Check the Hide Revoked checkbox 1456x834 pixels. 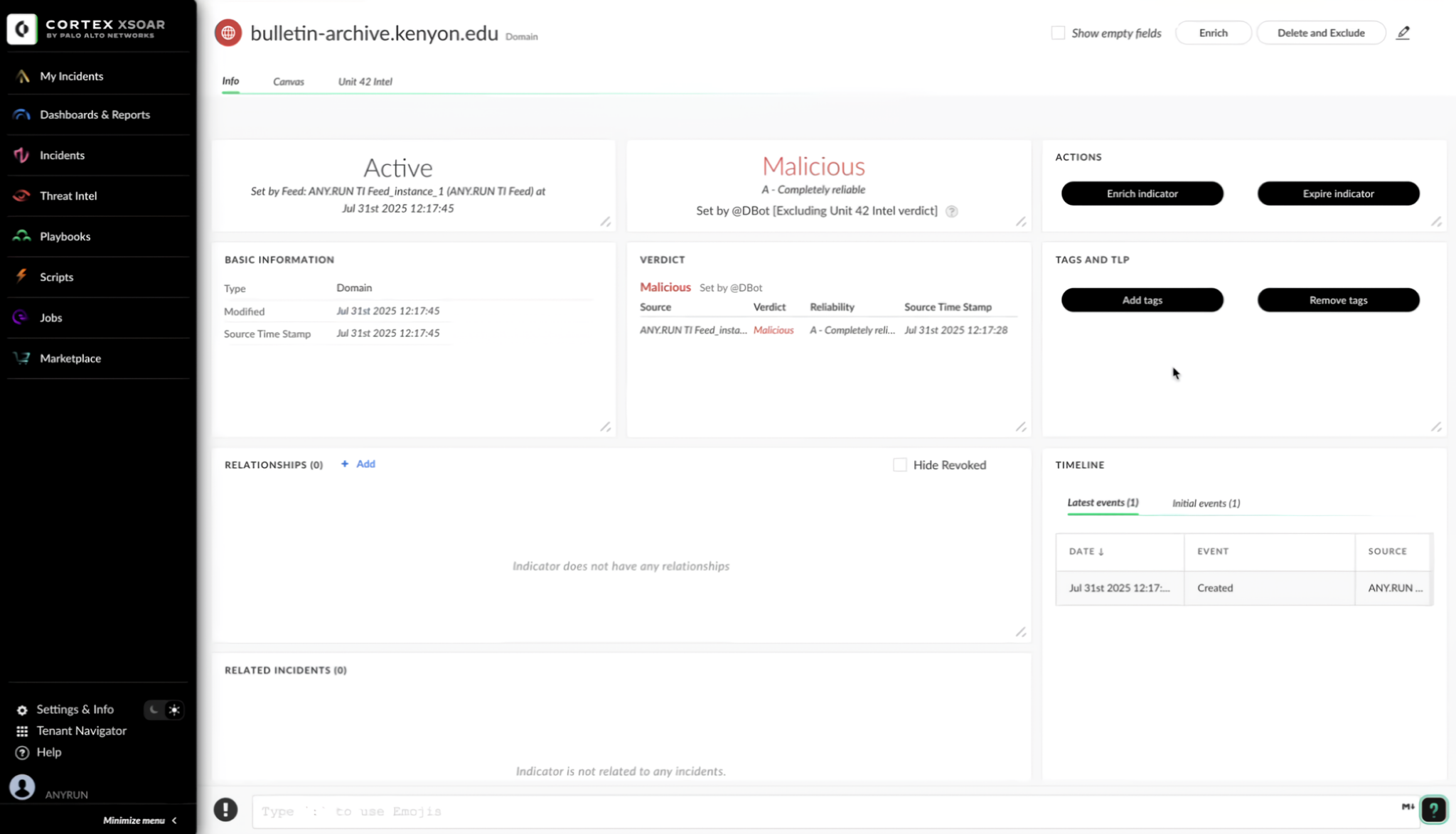coord(900,465)
